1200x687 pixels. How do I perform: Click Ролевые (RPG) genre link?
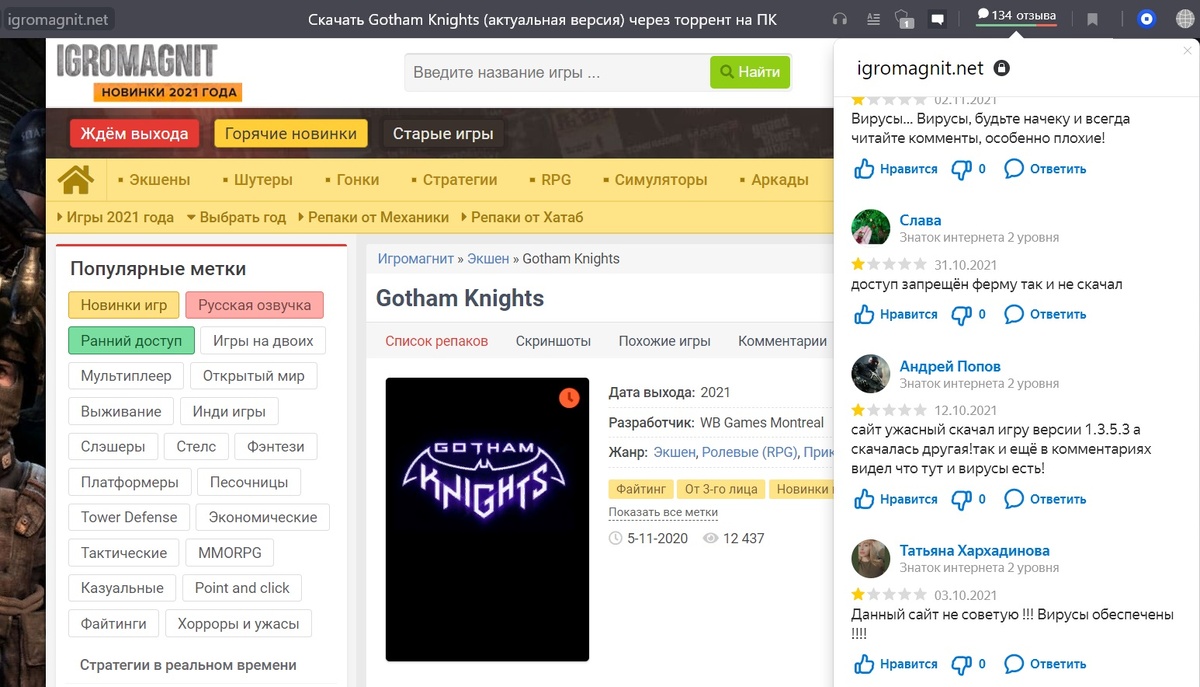[x=748, y=452]
